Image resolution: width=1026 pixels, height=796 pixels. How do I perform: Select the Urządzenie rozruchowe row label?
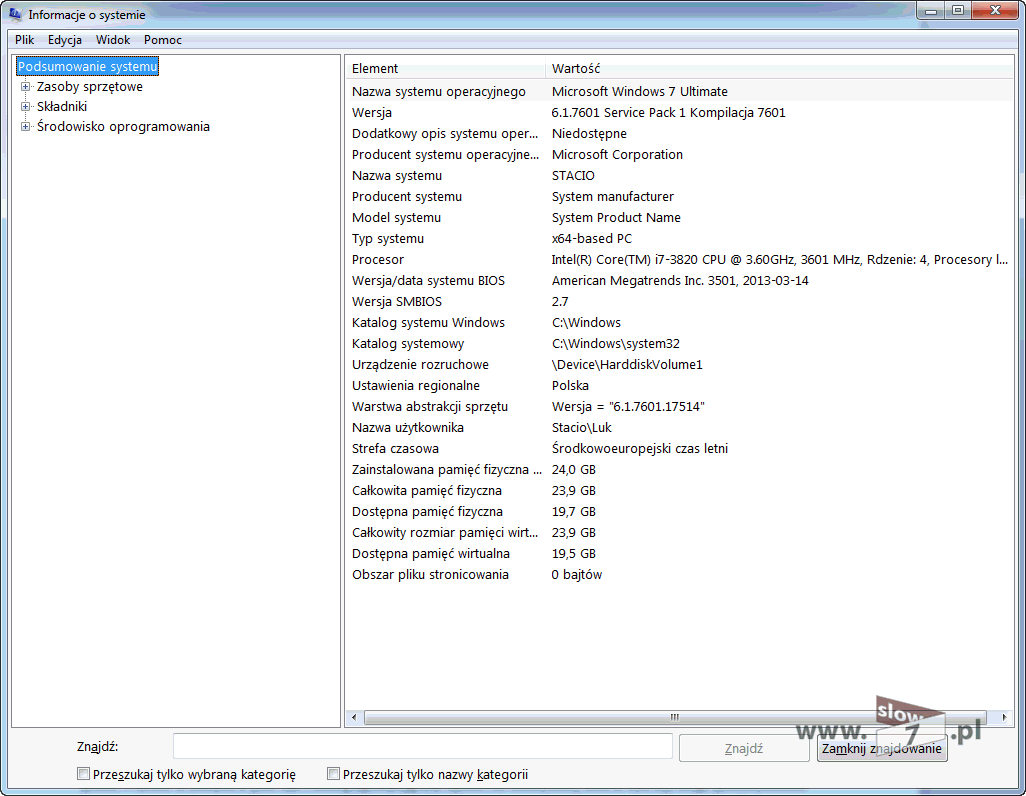pyautogui.click(x=420, y=364)
